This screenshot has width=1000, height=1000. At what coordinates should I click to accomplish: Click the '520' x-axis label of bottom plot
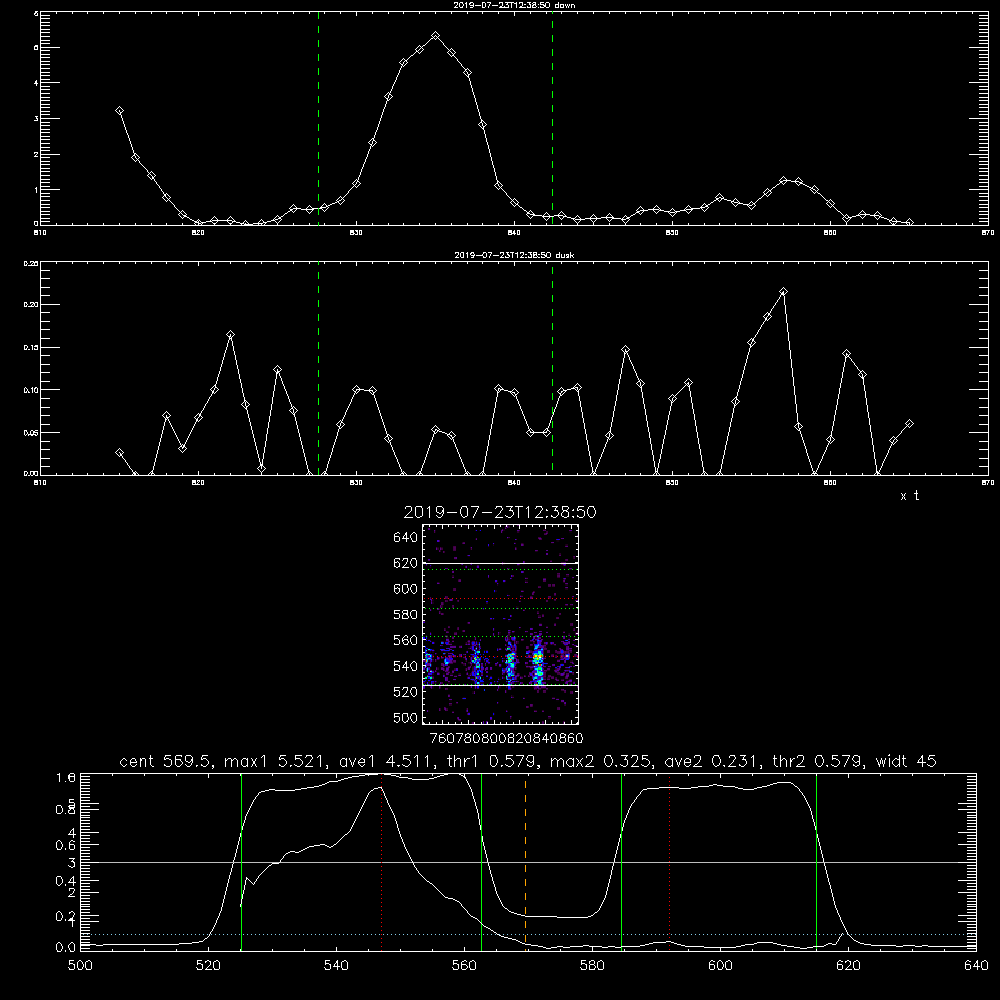pos(208,966)
